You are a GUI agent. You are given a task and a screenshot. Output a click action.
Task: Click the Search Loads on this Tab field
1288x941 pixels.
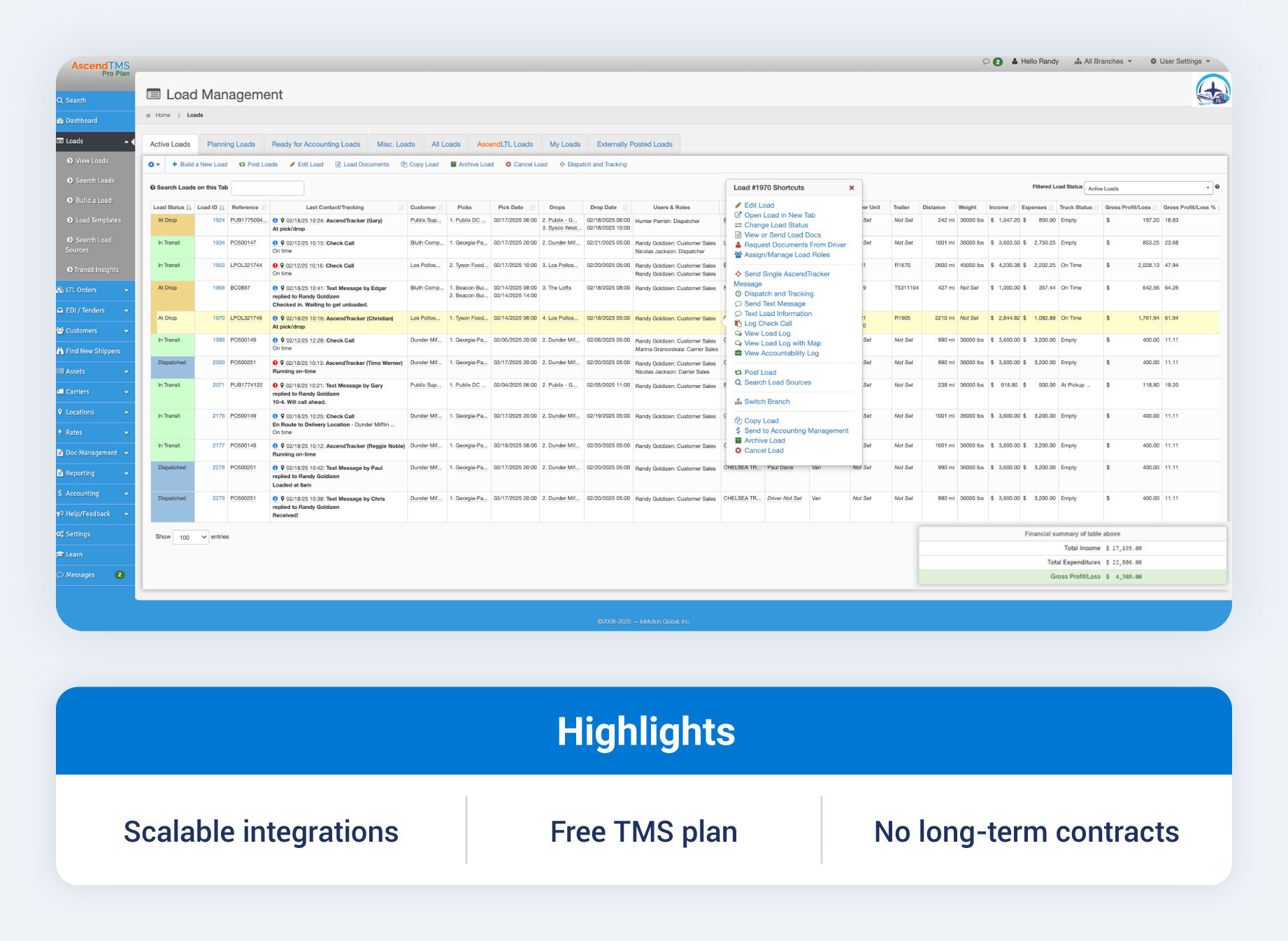[268, 188]
